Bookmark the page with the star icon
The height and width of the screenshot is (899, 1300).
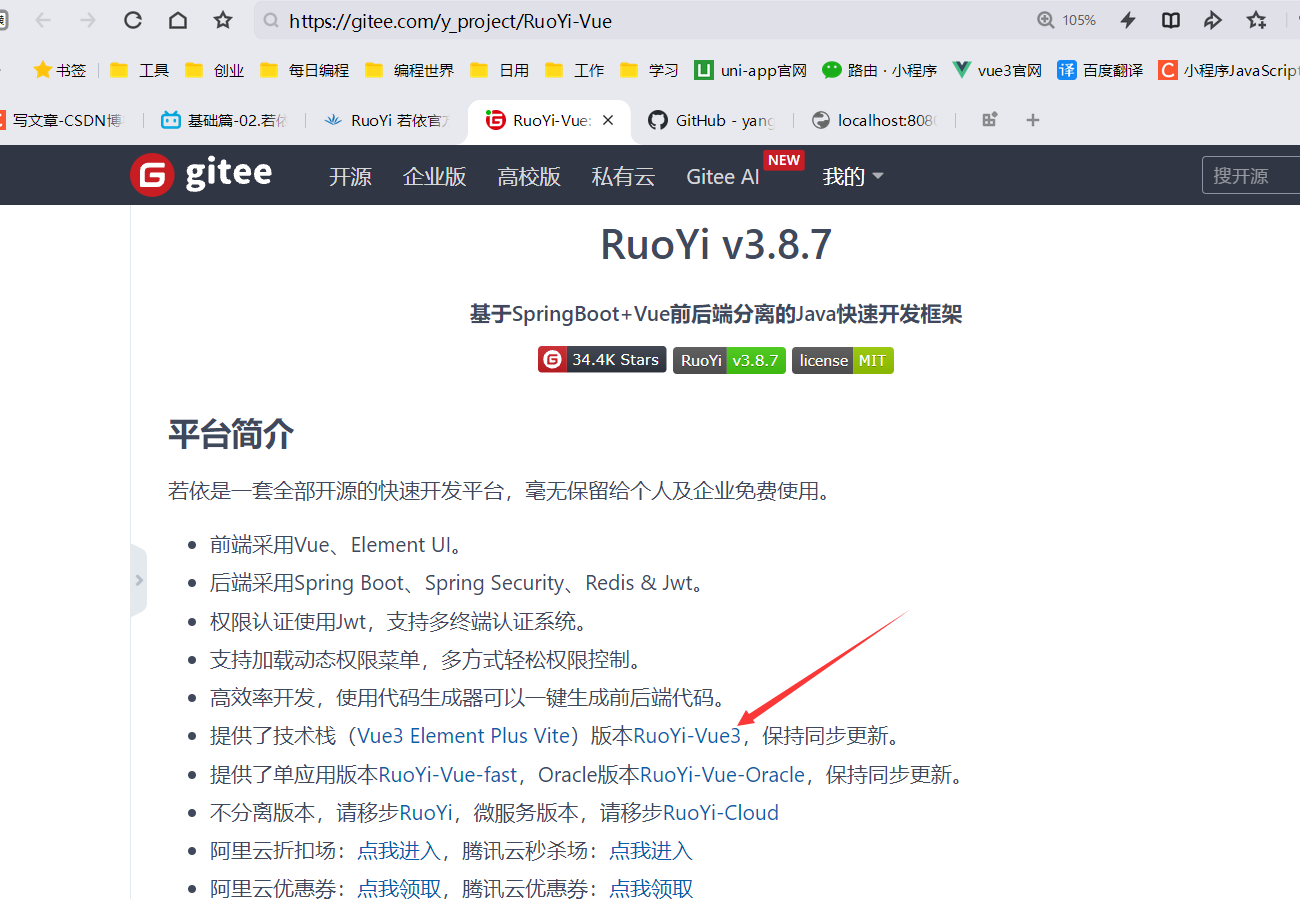(x=1256, y=19)
